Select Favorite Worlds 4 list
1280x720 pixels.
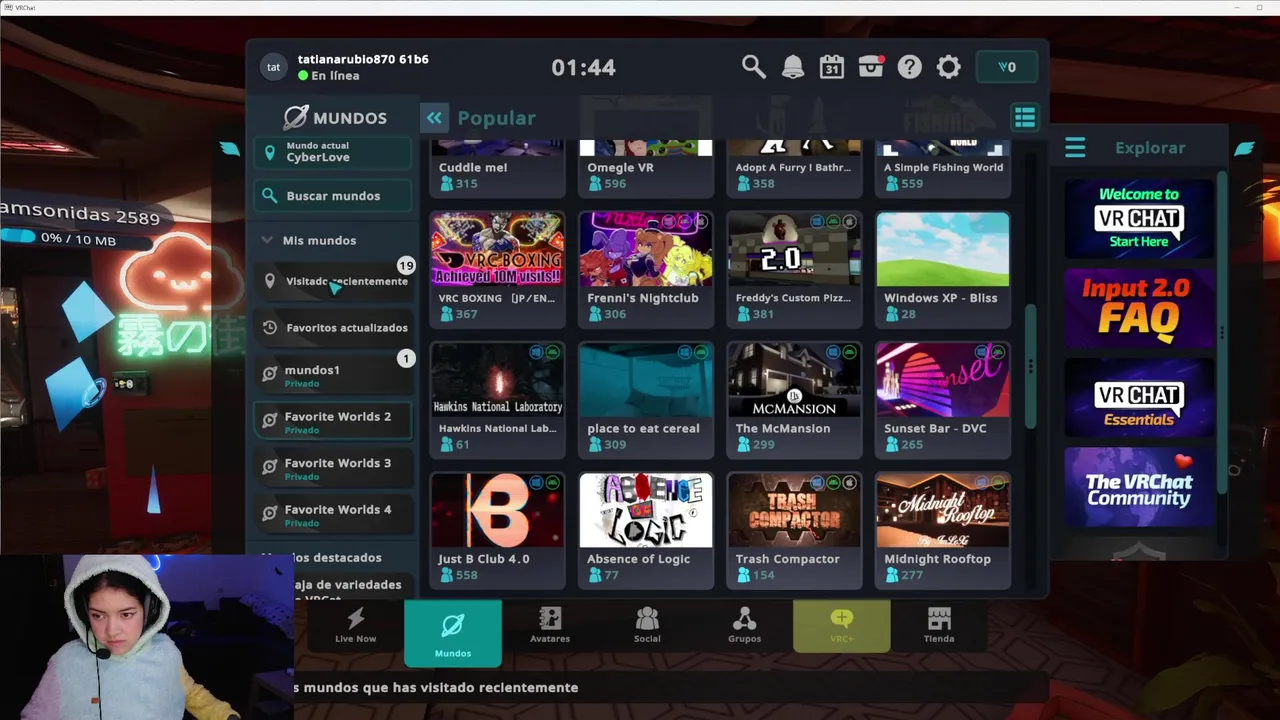[x=333, y=515]
